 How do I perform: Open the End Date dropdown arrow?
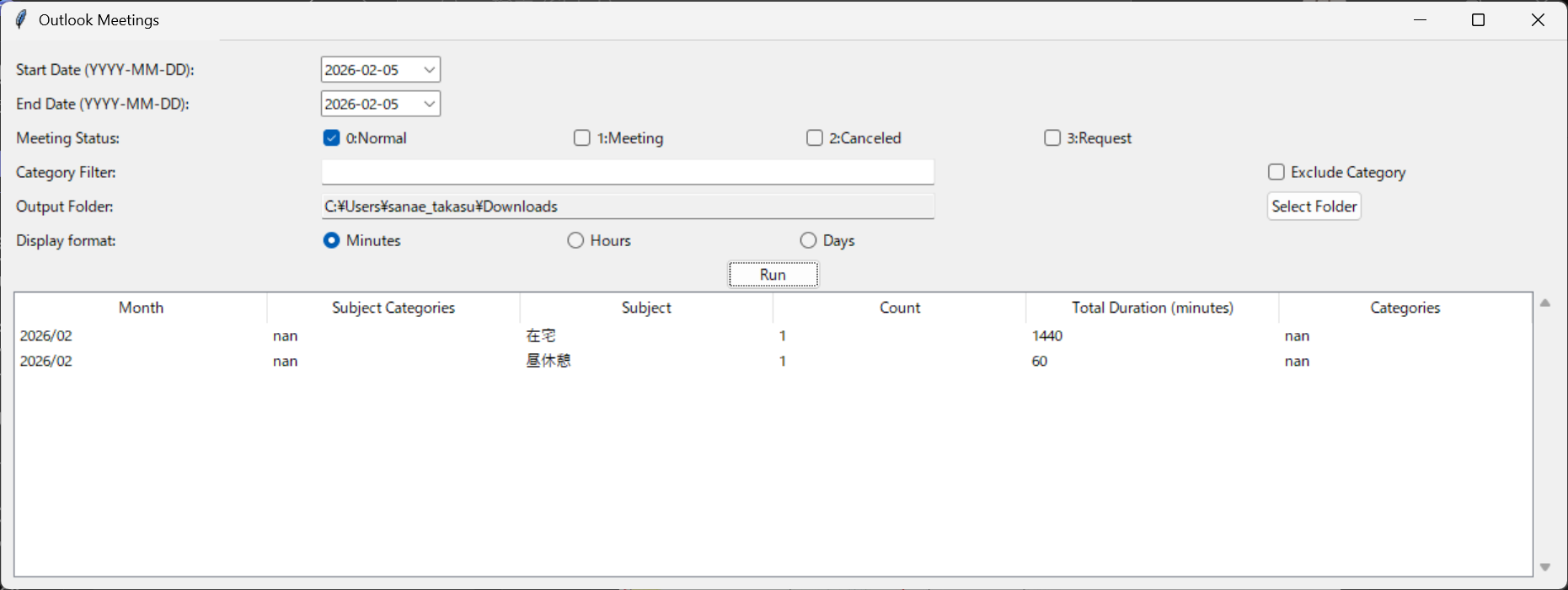pyautogui.click(x=429, y=104)
